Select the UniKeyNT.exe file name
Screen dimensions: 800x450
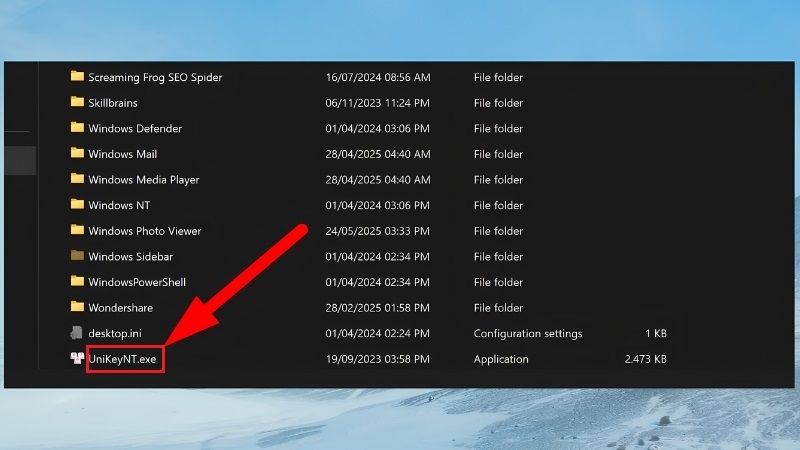122,359
